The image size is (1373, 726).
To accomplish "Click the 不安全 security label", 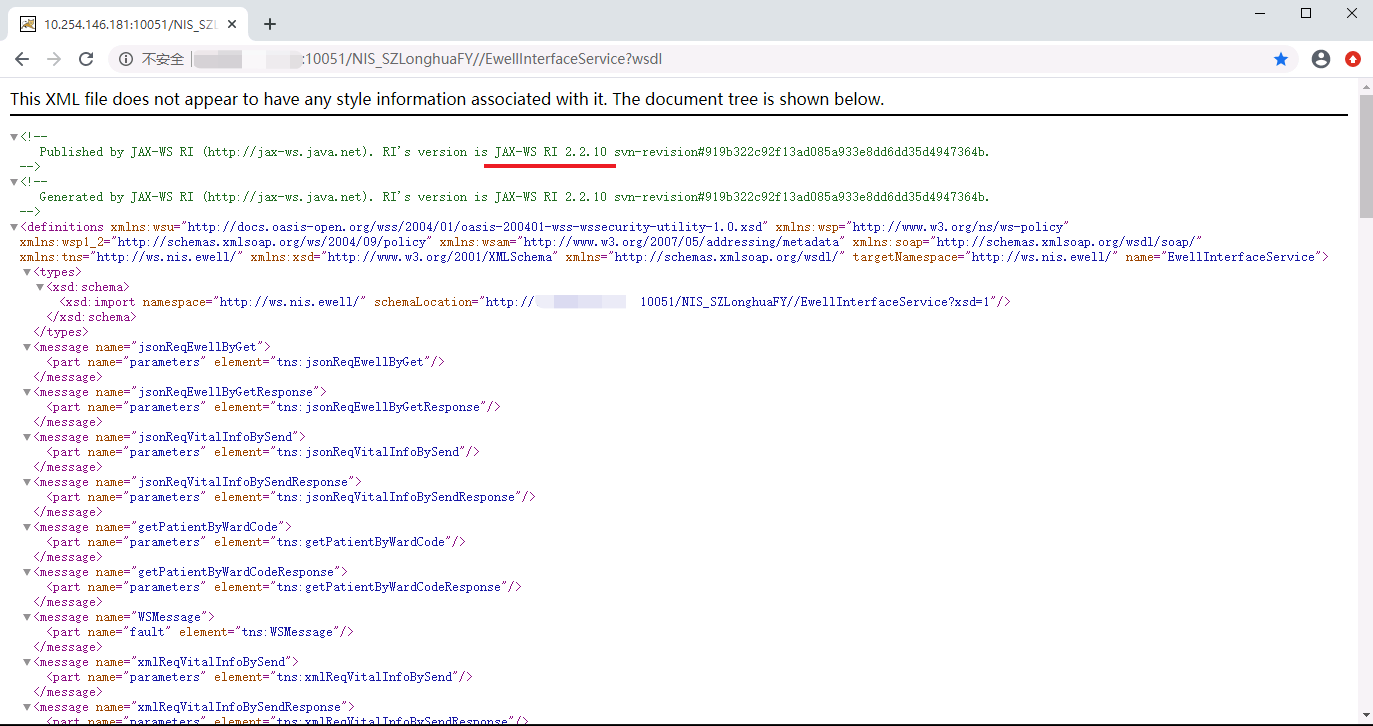I will [163, 59].
